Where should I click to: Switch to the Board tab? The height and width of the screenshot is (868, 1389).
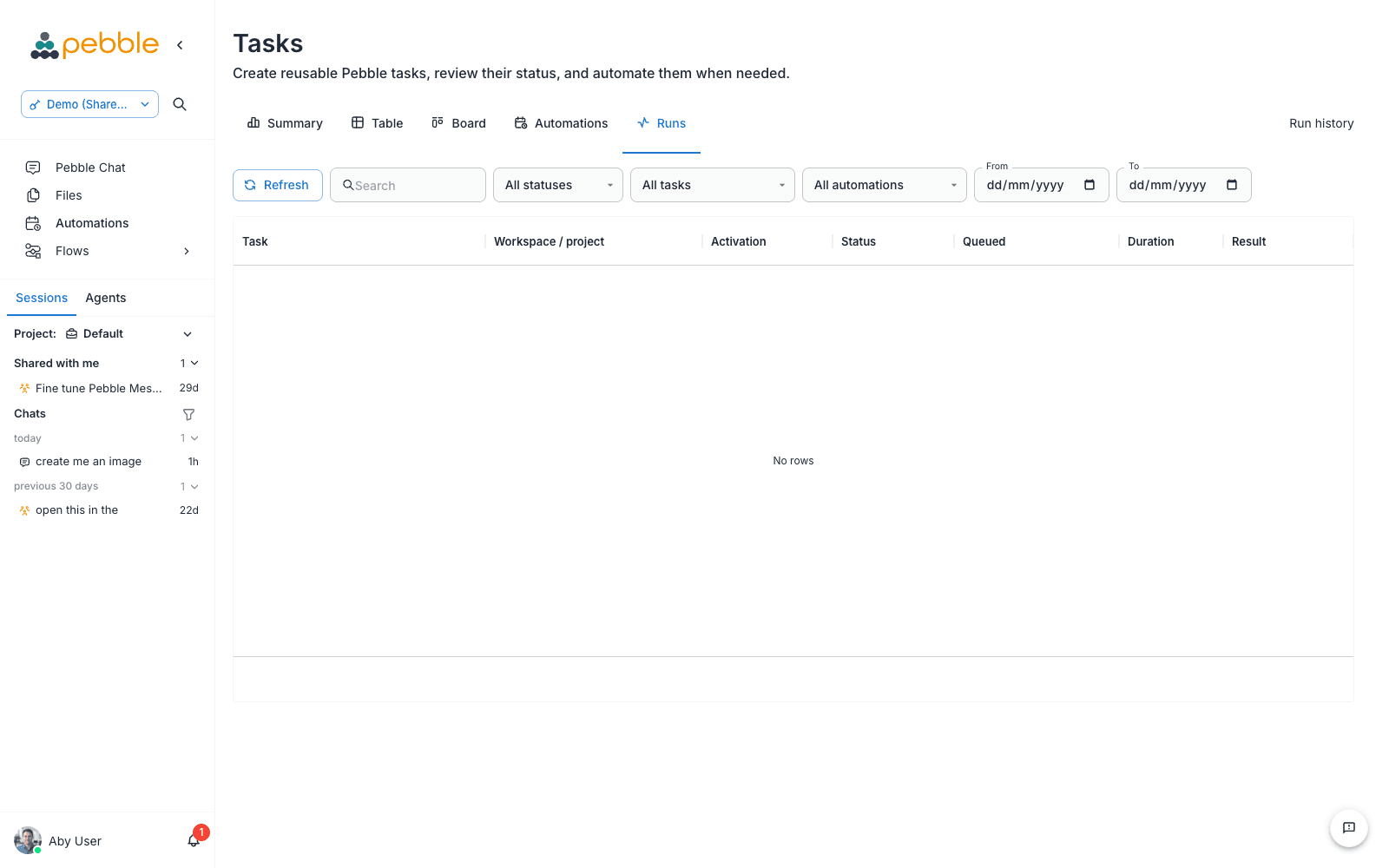pyautogui.click(x=458, y=123)
